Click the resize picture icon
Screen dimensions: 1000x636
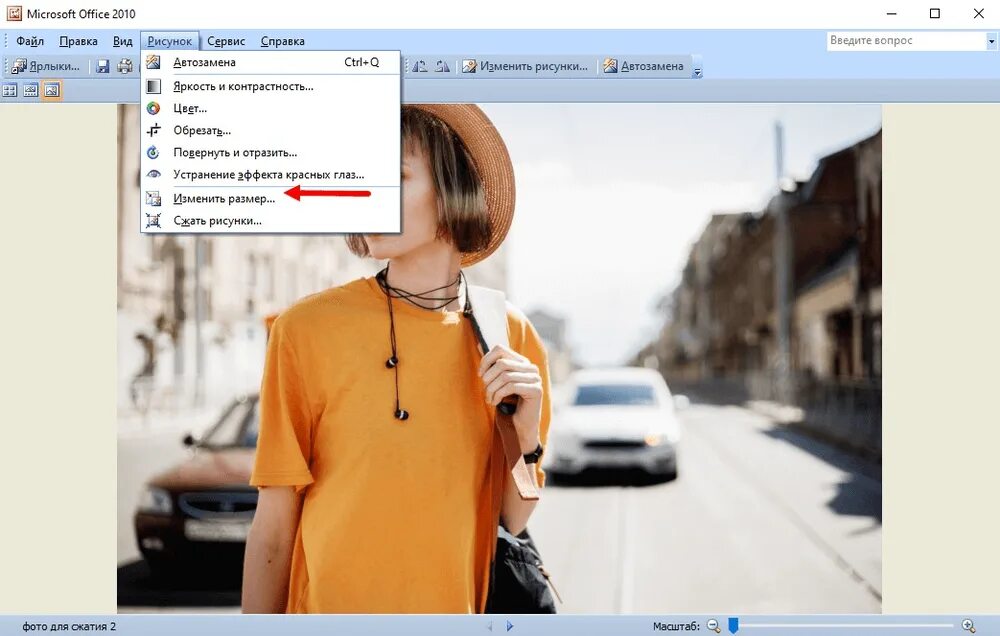153,198
